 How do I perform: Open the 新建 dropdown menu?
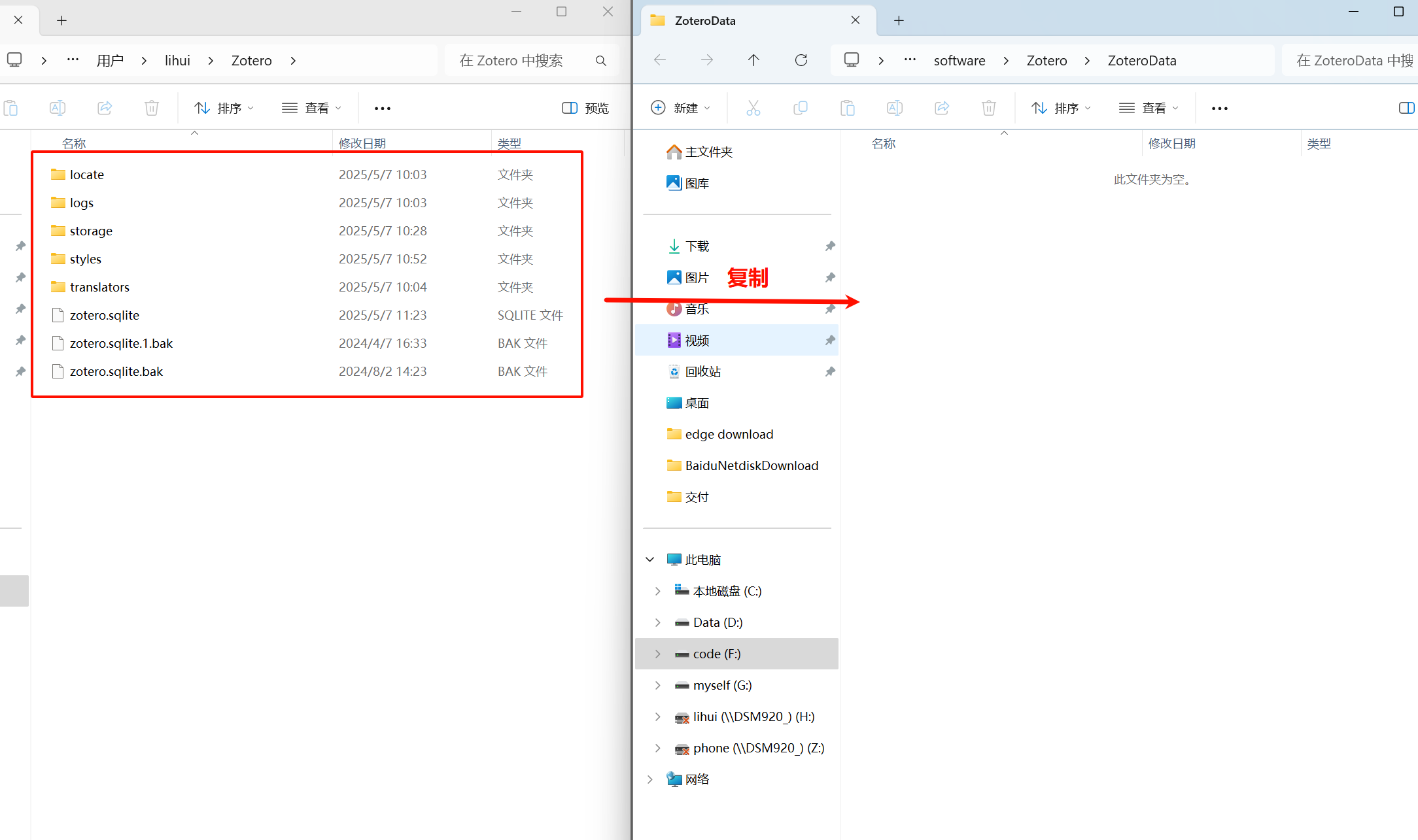pyautogui.click(x=680, y=108)
